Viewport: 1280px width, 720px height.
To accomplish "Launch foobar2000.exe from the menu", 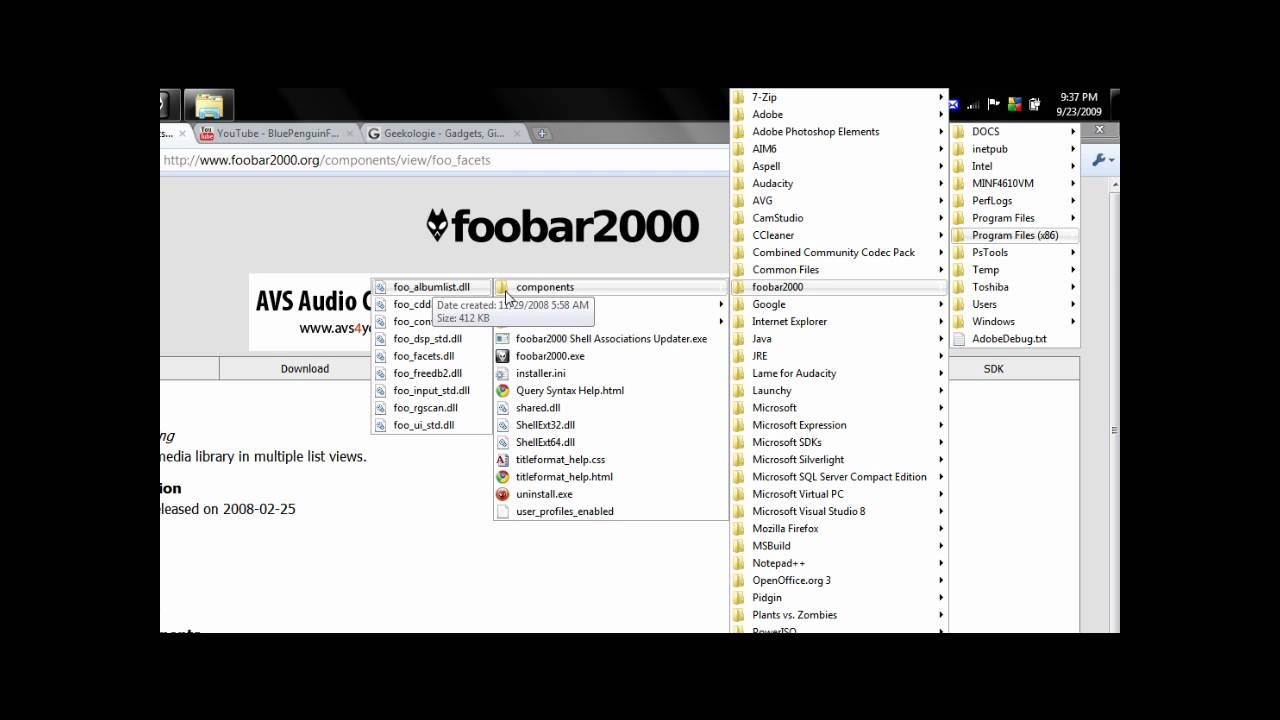I will (x=610, y=356).
